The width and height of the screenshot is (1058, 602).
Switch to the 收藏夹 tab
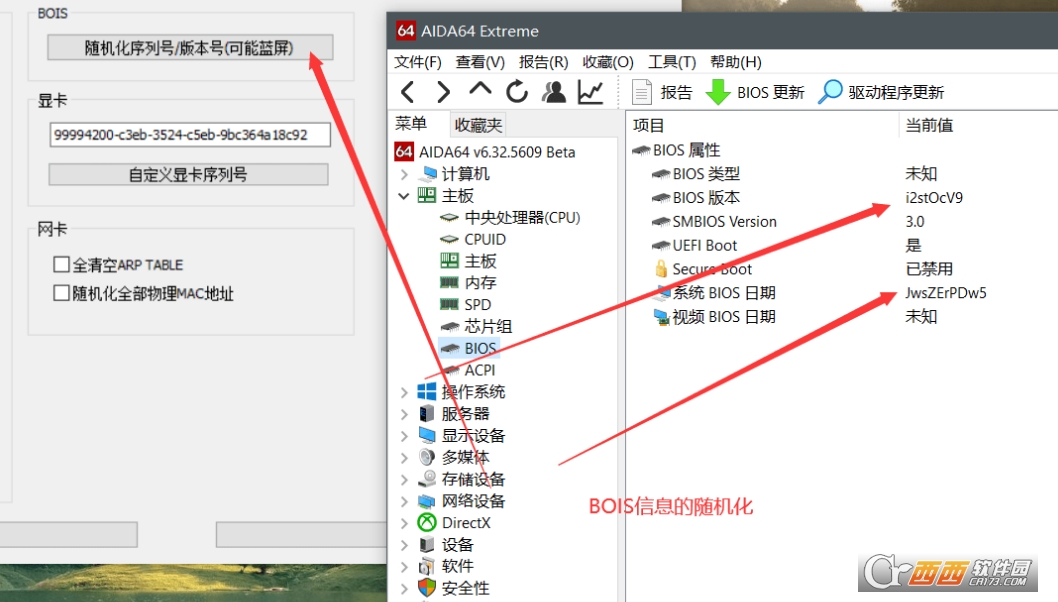(x=478, y=125)
